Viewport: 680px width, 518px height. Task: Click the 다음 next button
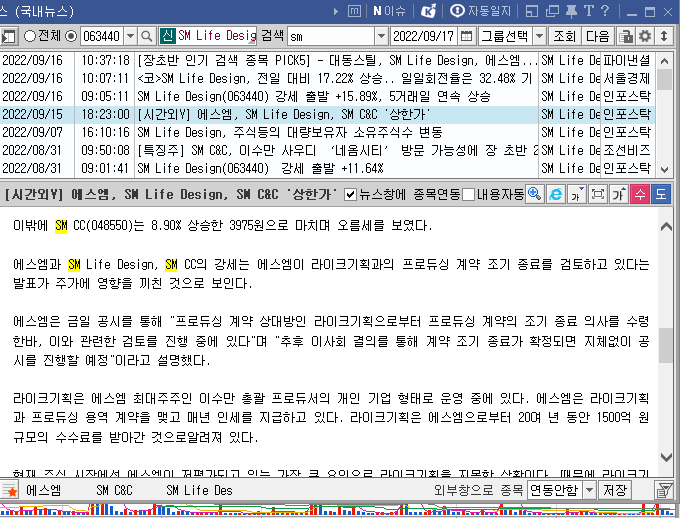(598, 36)
